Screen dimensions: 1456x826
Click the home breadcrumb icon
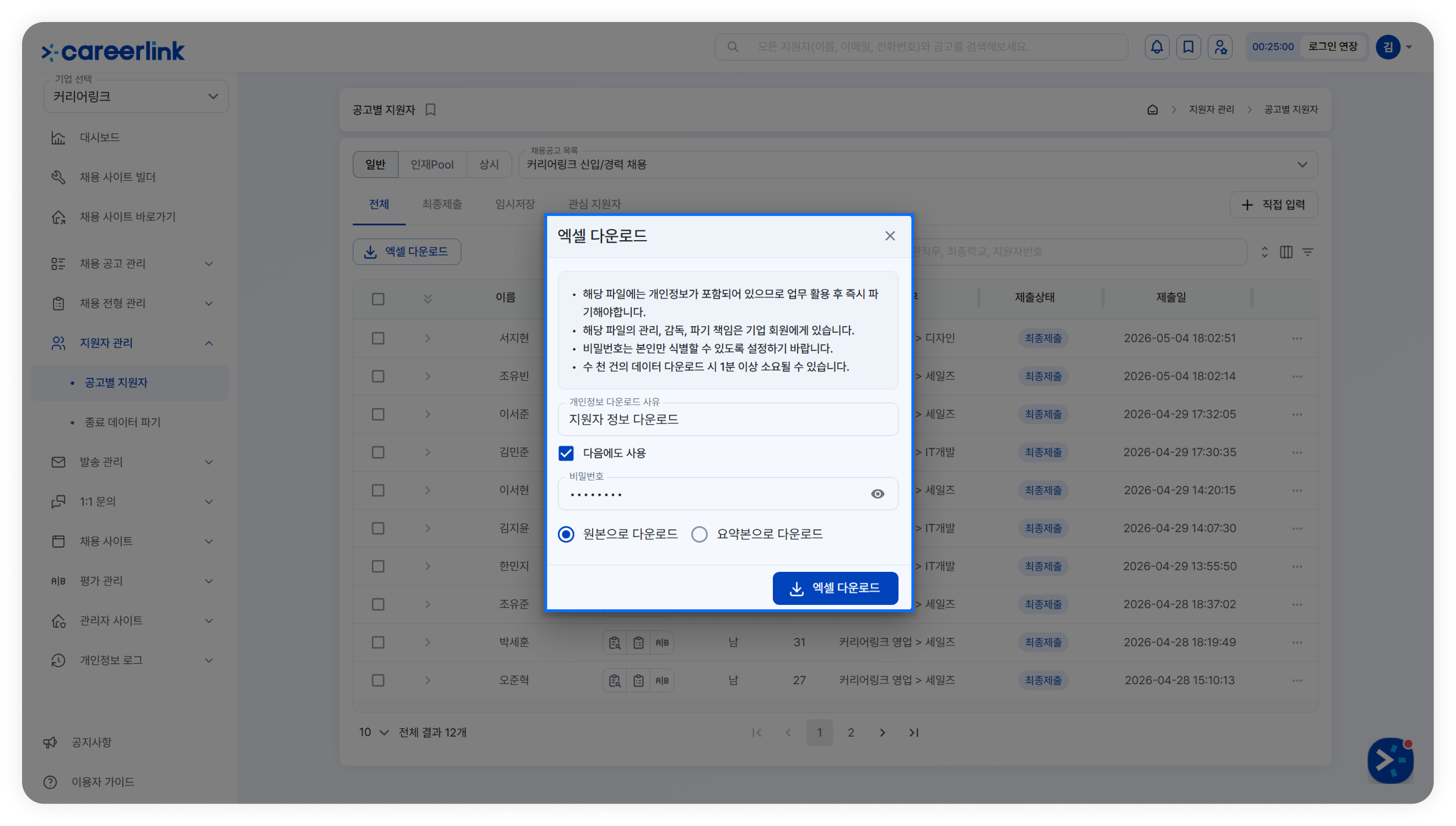[x=1152, y=109]
